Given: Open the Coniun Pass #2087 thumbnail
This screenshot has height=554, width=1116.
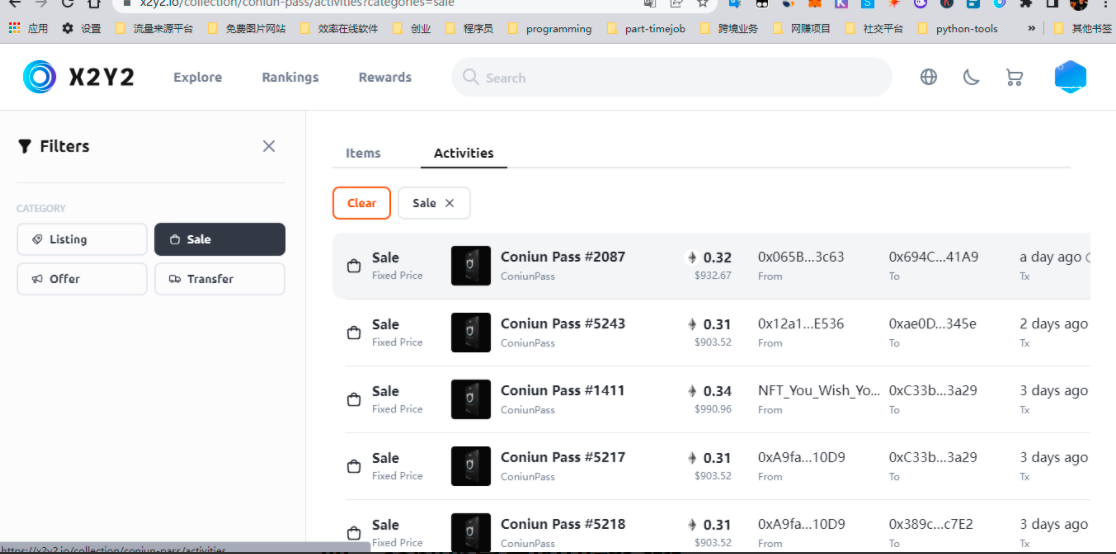Looking at the screenshot, I should click(x=470, y=265).
